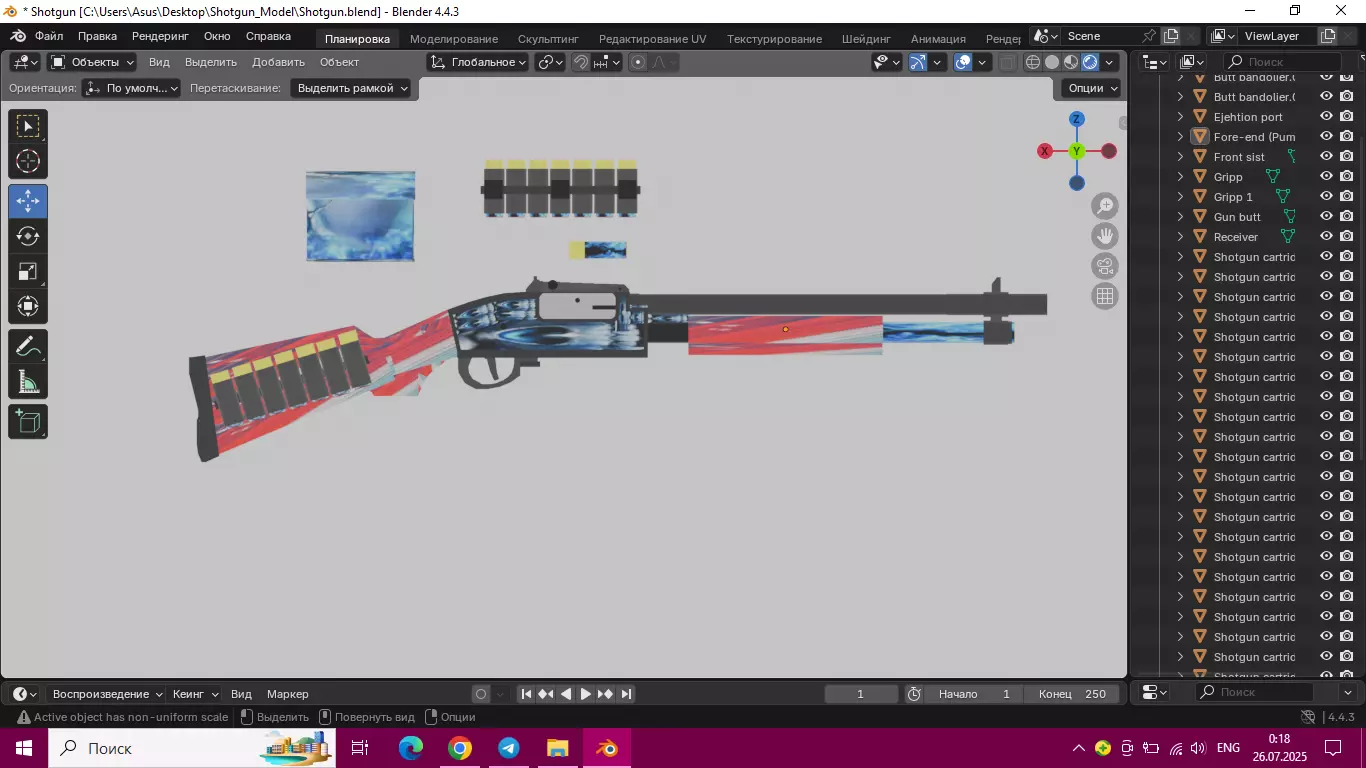Open the Кеинг popover

point(195,694)
